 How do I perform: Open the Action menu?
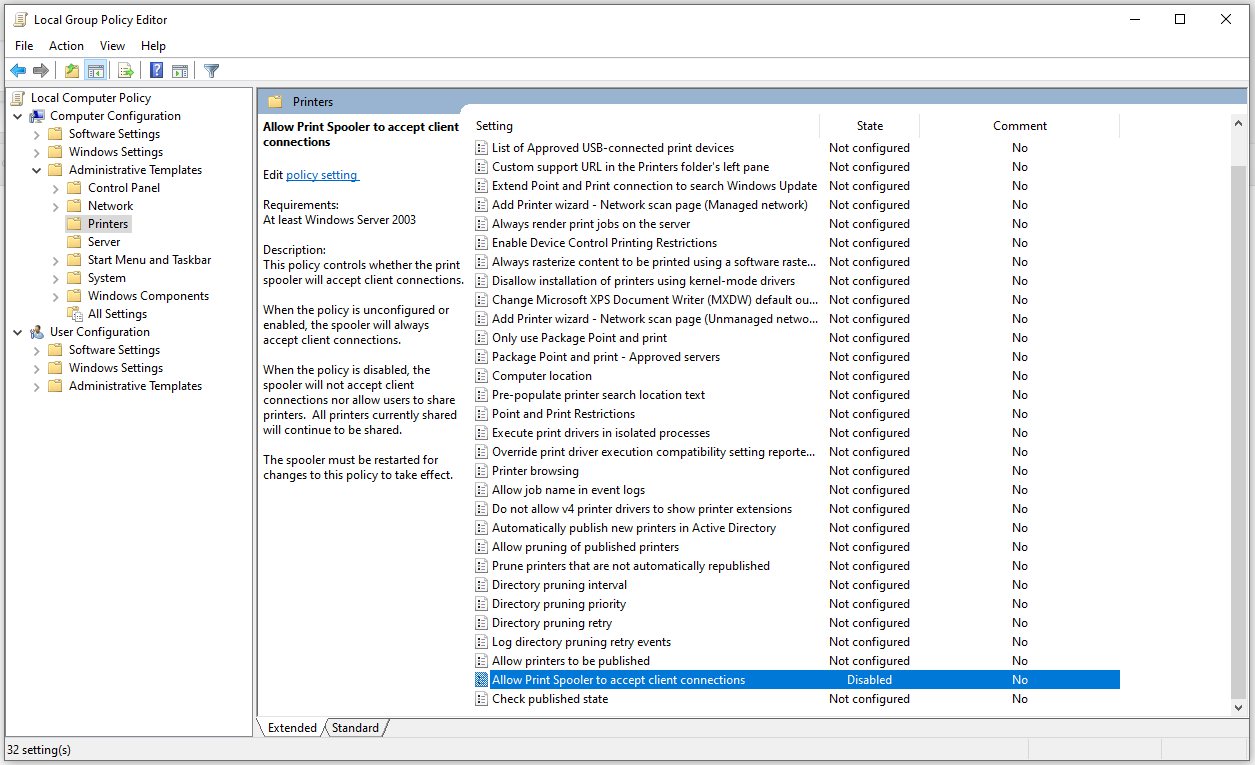pyautogui.click(x=66, y=46)
